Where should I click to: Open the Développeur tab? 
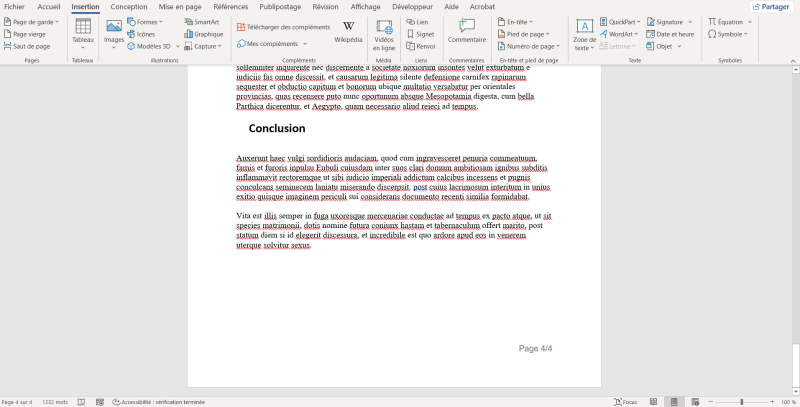pos(412,7)
